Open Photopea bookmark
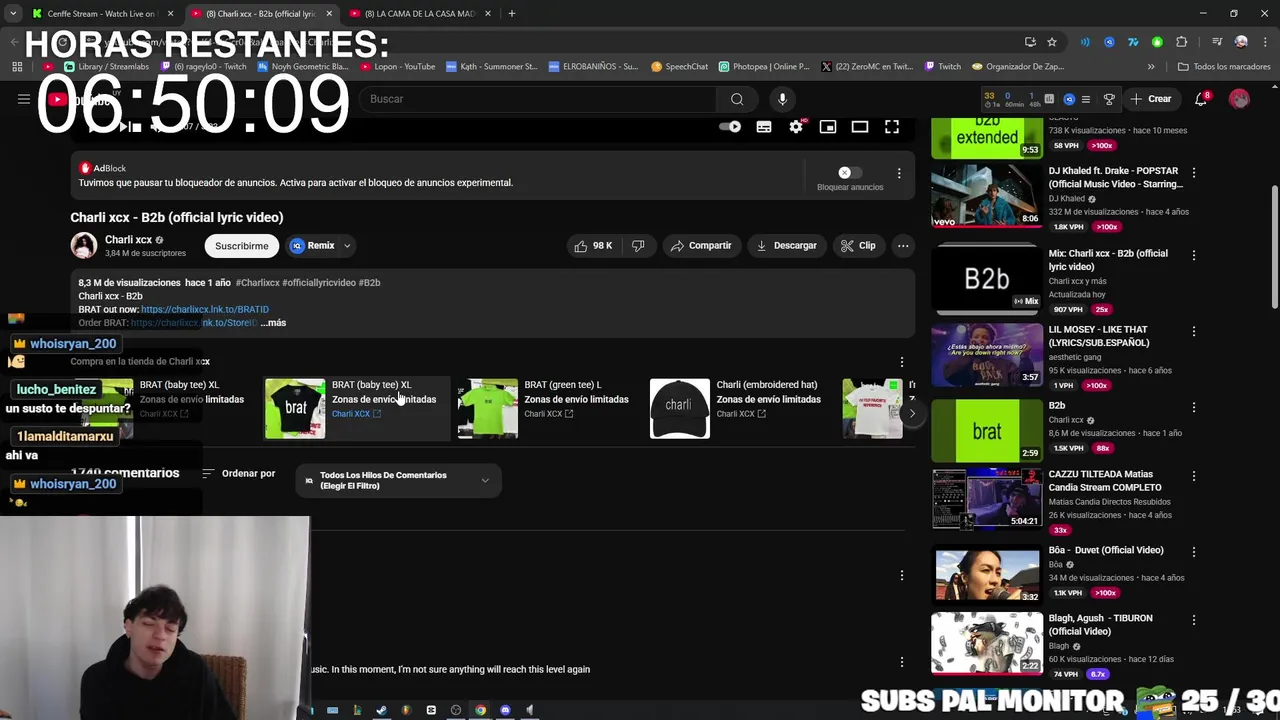Image resolution: width=1280 pixels, height=720 pixels. pos(765,67)
